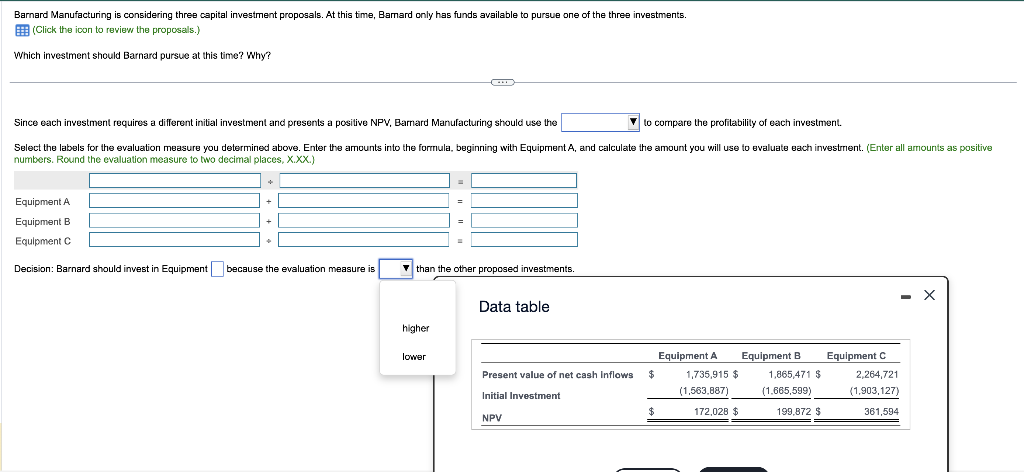
Task: Choose 'higher' from the dropdown list
Action: [416, 328]
